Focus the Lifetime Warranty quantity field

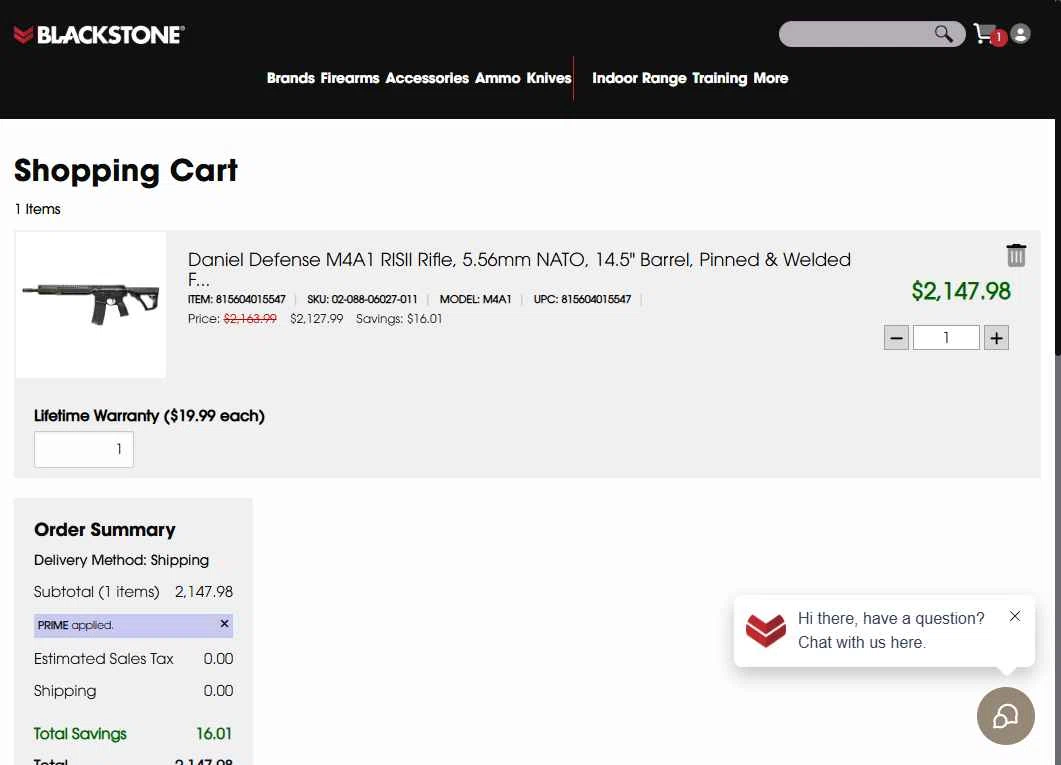(x=84, y=449)
